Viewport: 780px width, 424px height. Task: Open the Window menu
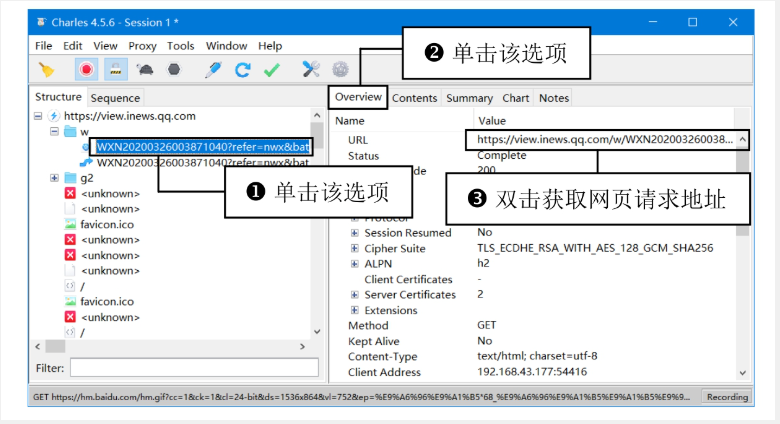[226, 46]
